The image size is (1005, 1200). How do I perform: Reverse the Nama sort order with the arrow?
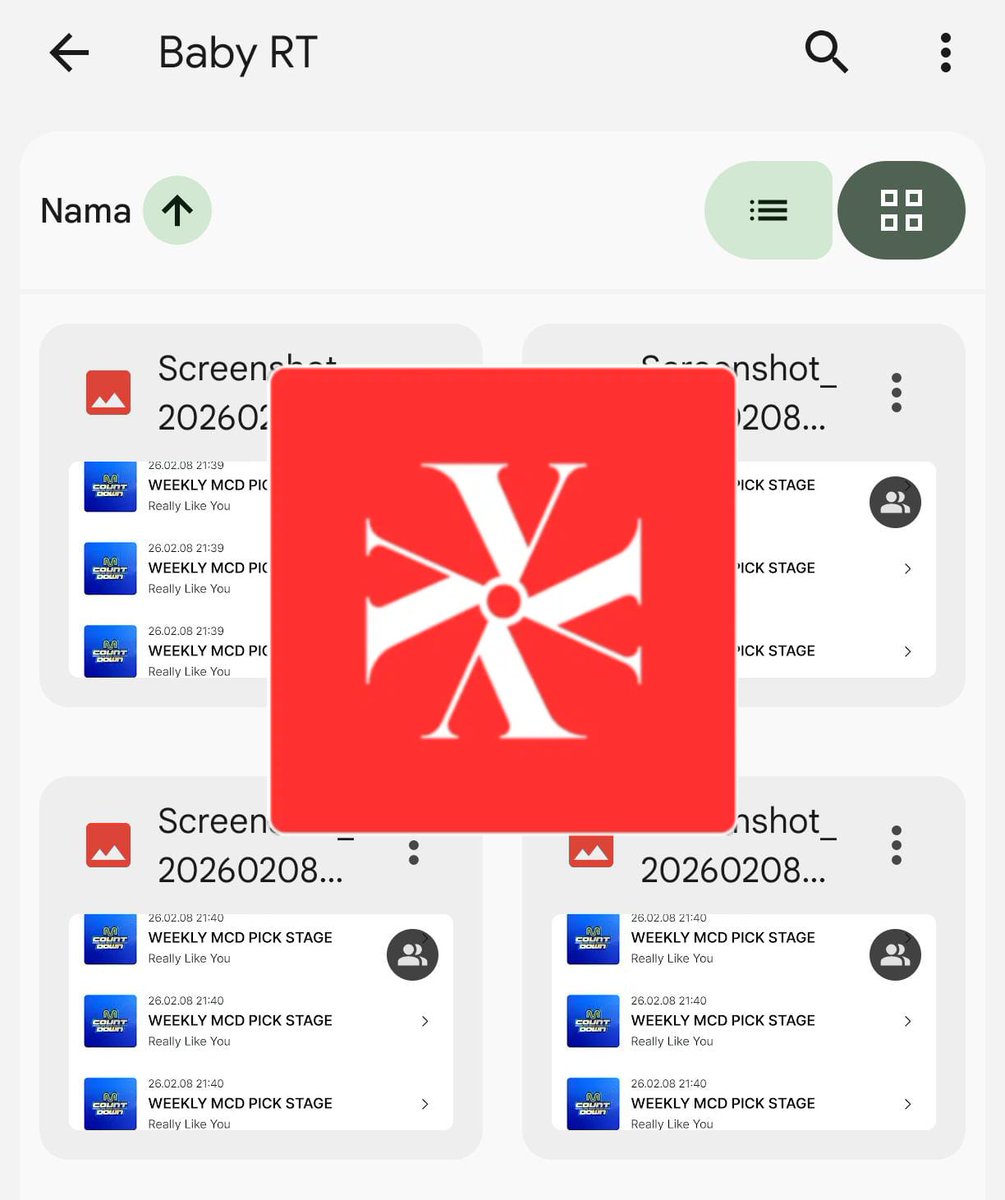pyautogui.click(x=177, y=210)
